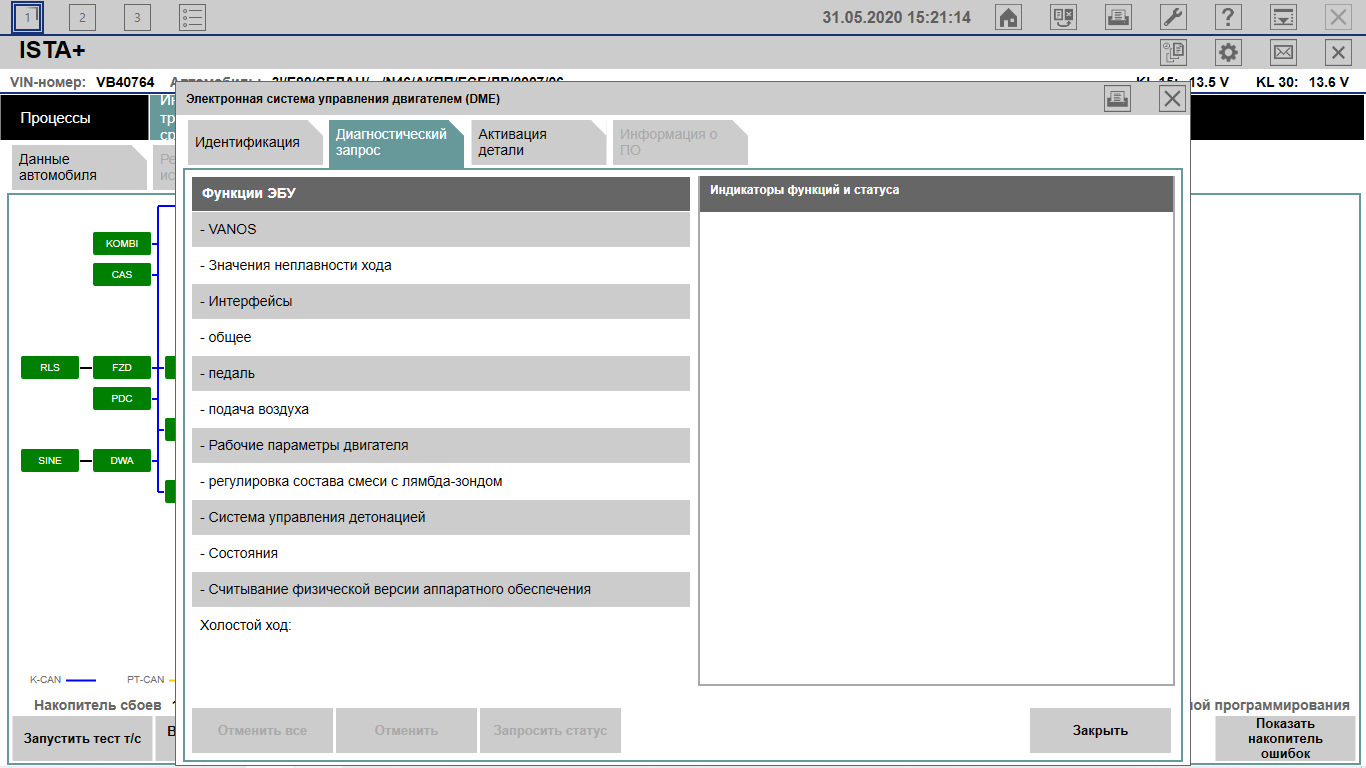The image size is (1366, 768).
Task: Click Запустить тест т/с button
Action: pyautogui.click(x=82, y=739)
